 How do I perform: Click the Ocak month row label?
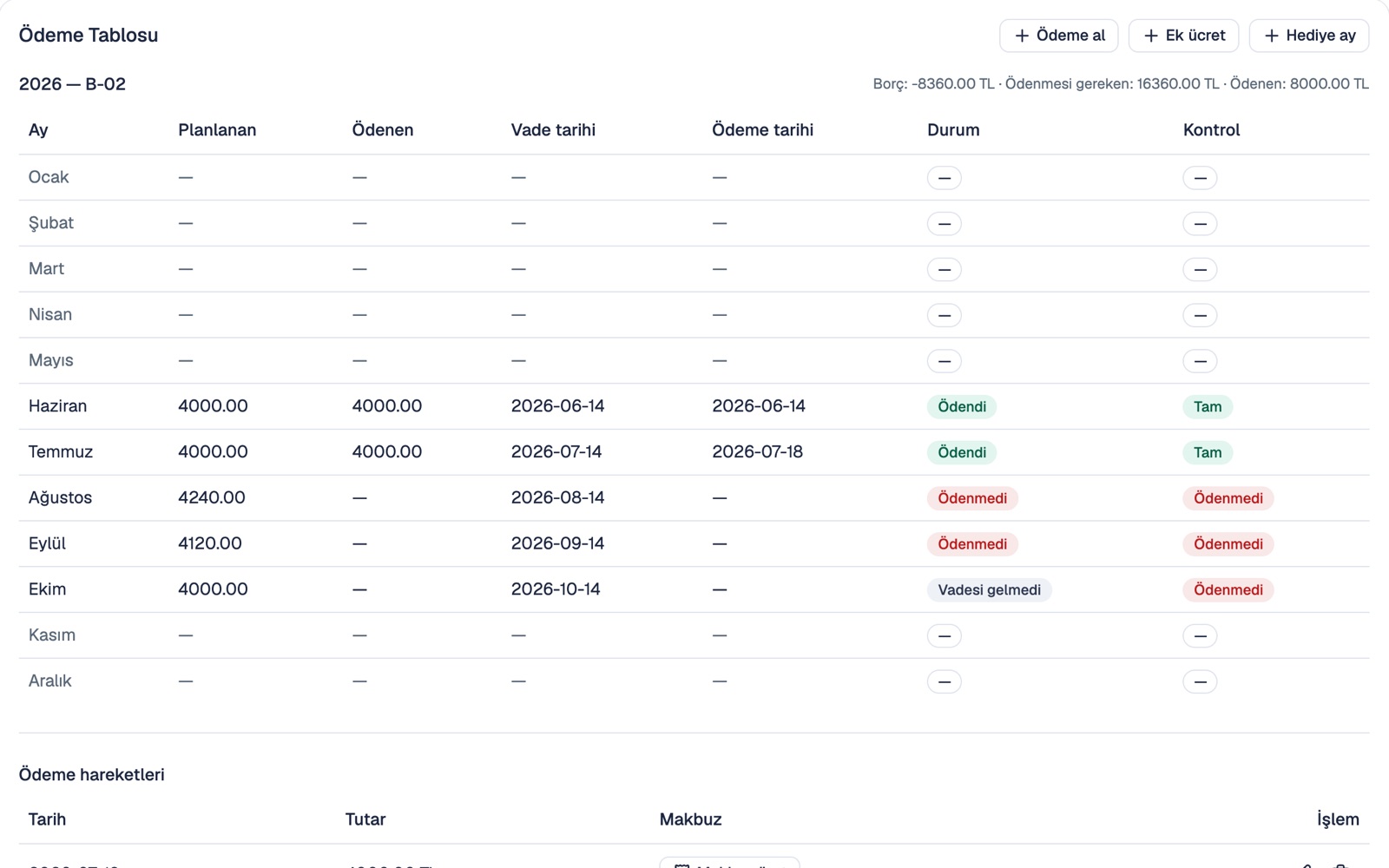click(49, 177)
